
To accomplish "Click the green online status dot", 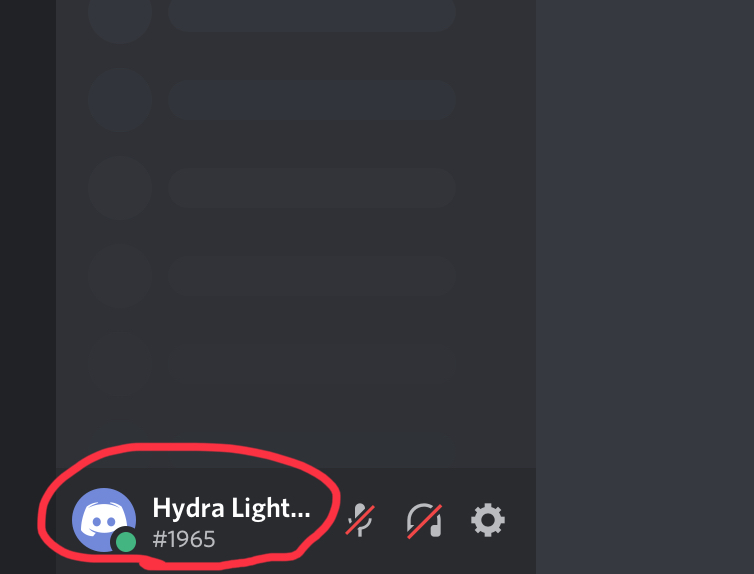I will click(x=126, y=542).
